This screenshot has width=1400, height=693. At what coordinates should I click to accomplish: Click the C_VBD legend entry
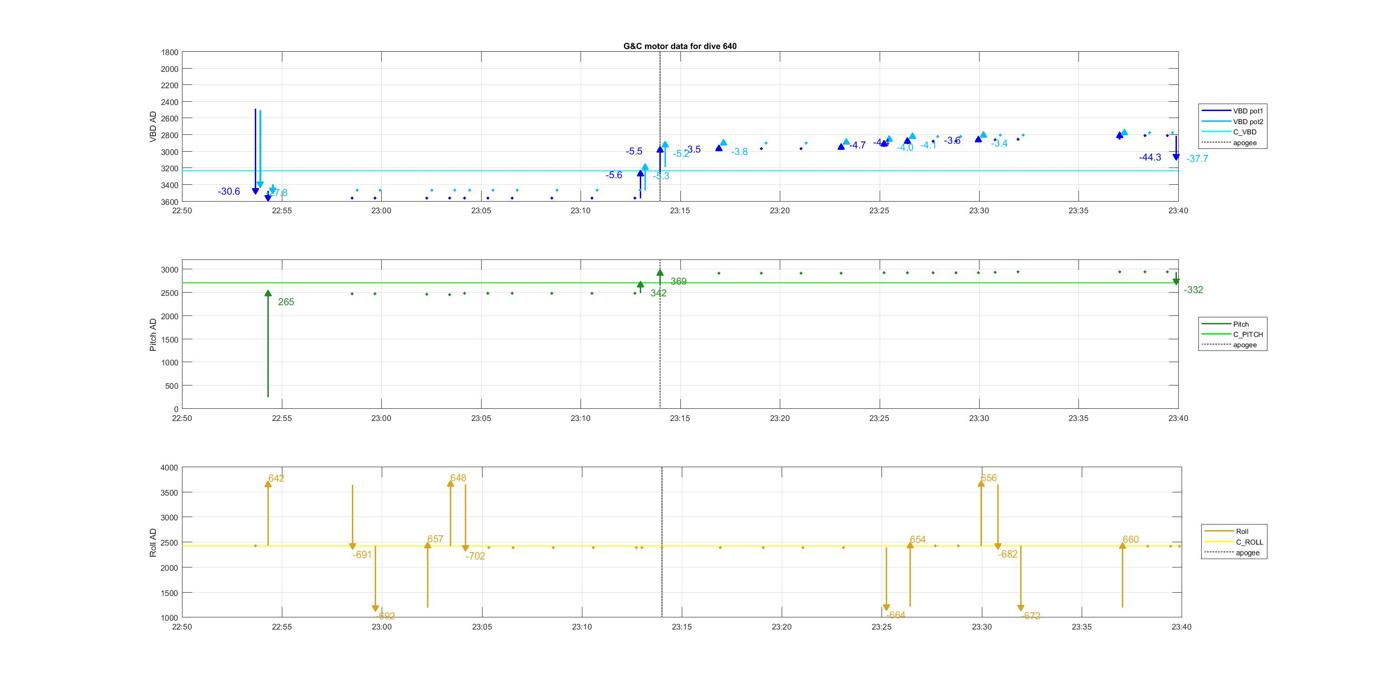pyautogui.click(x=1230, y=132)
